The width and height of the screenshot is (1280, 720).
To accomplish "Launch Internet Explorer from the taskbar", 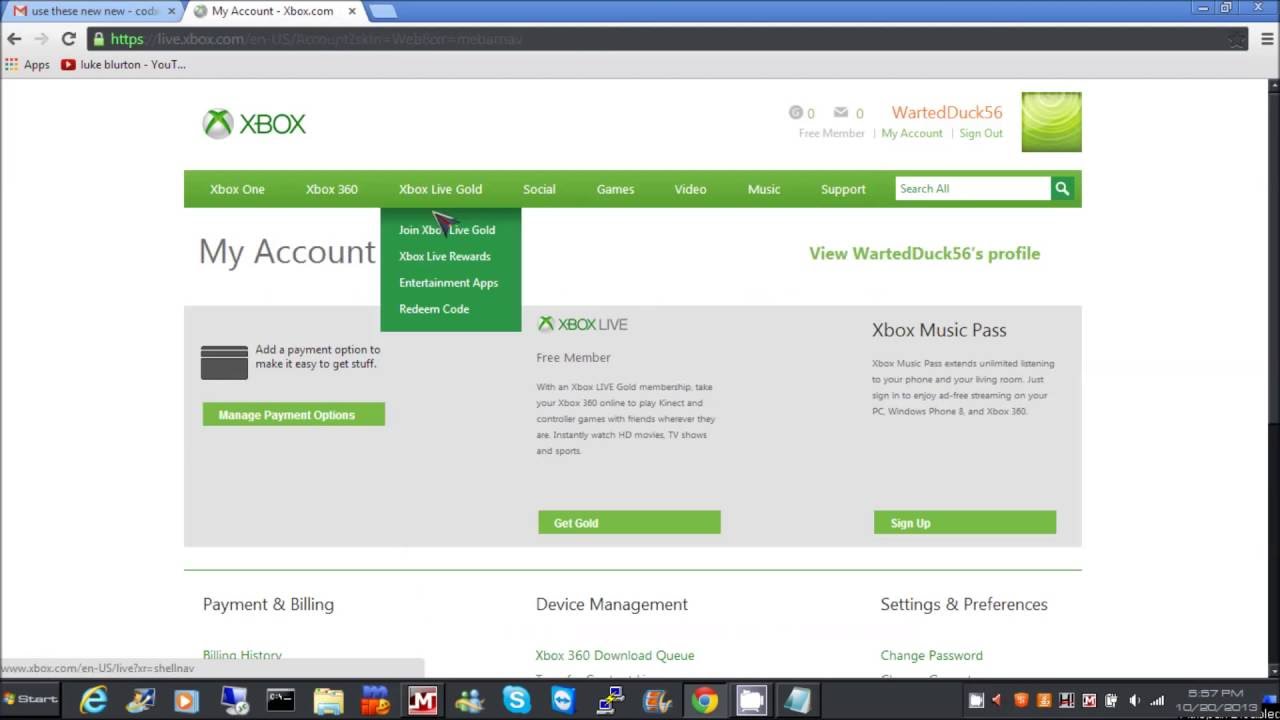I will (x=94, y=700).
